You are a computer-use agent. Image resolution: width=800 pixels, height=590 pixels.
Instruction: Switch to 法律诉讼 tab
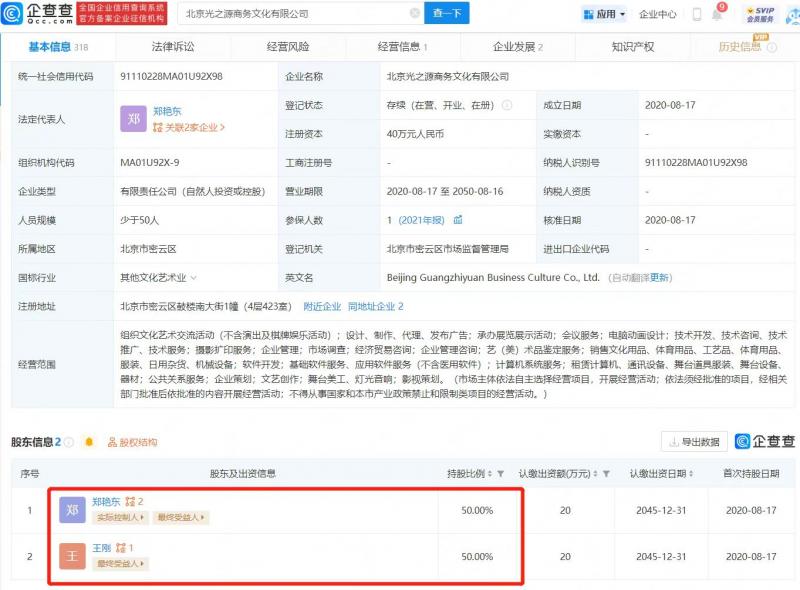pyautogui.click(x=173, y=47)
